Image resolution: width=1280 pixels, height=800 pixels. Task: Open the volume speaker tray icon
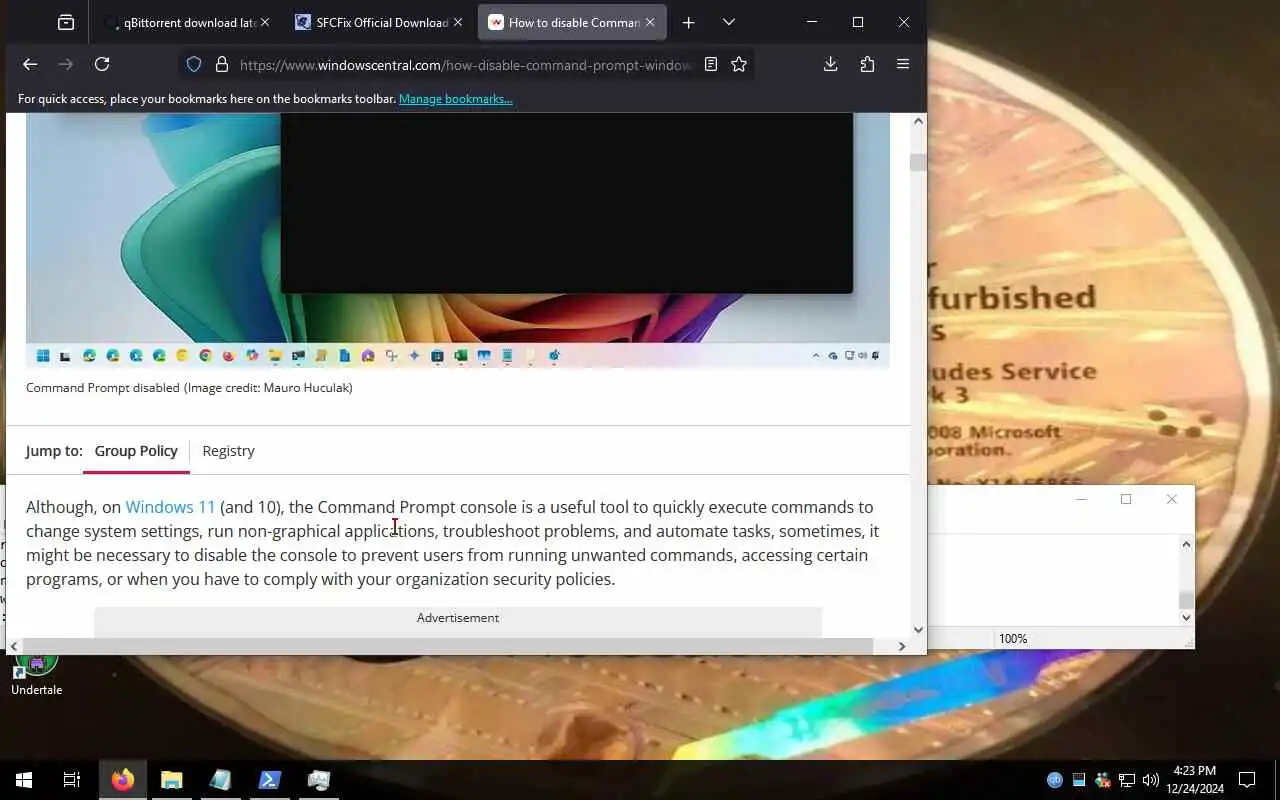[1151, 780]
